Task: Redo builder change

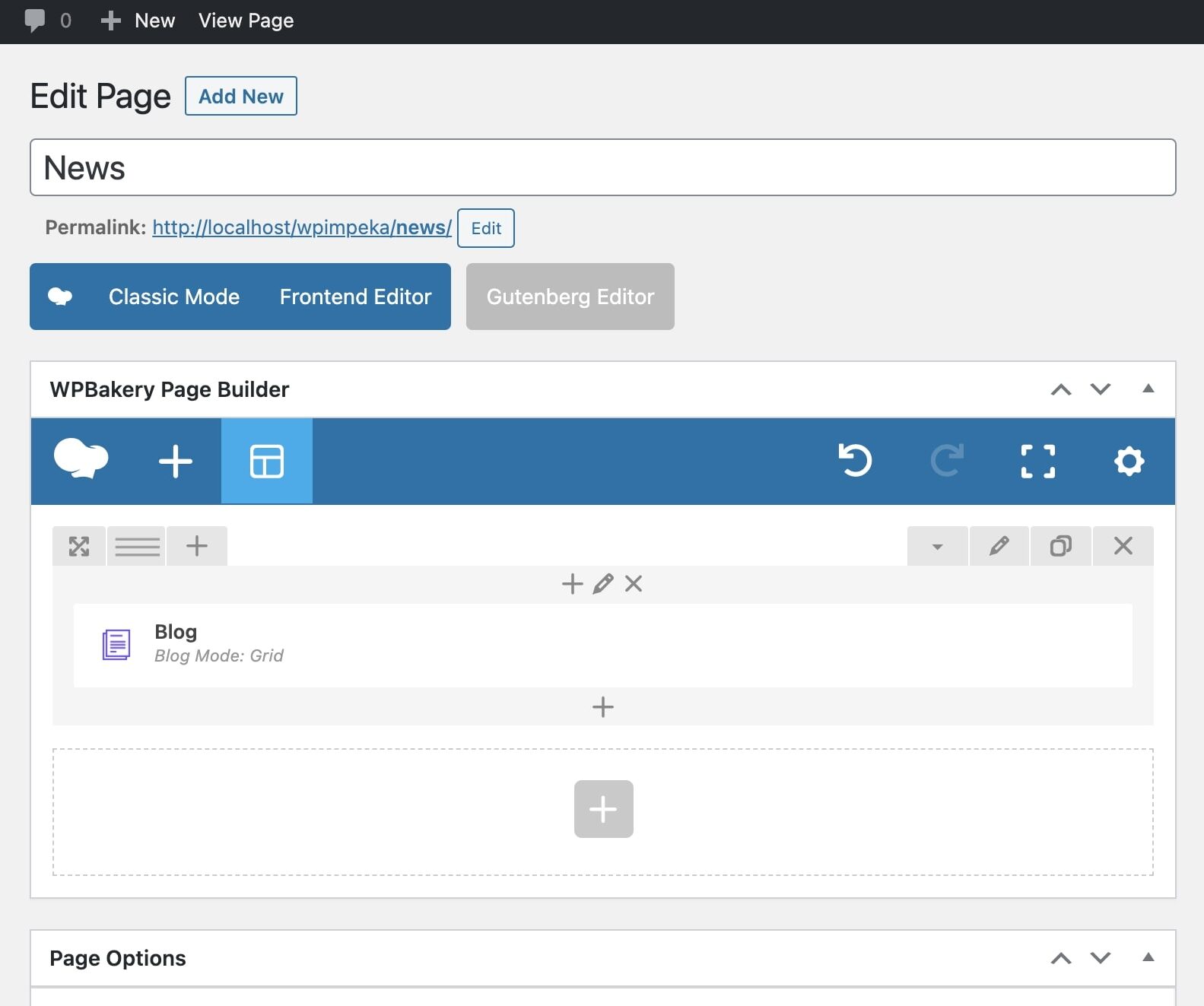Action: coord(947,461)
